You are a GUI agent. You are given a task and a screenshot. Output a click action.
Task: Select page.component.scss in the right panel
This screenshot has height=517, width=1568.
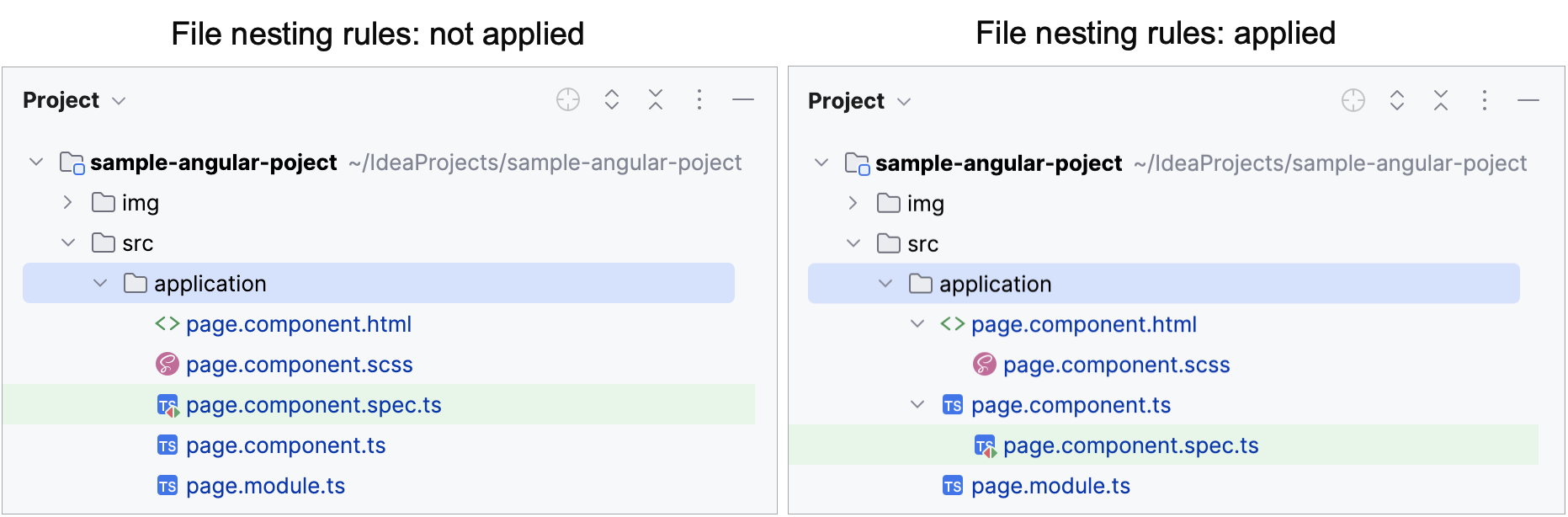point(1116,365)
